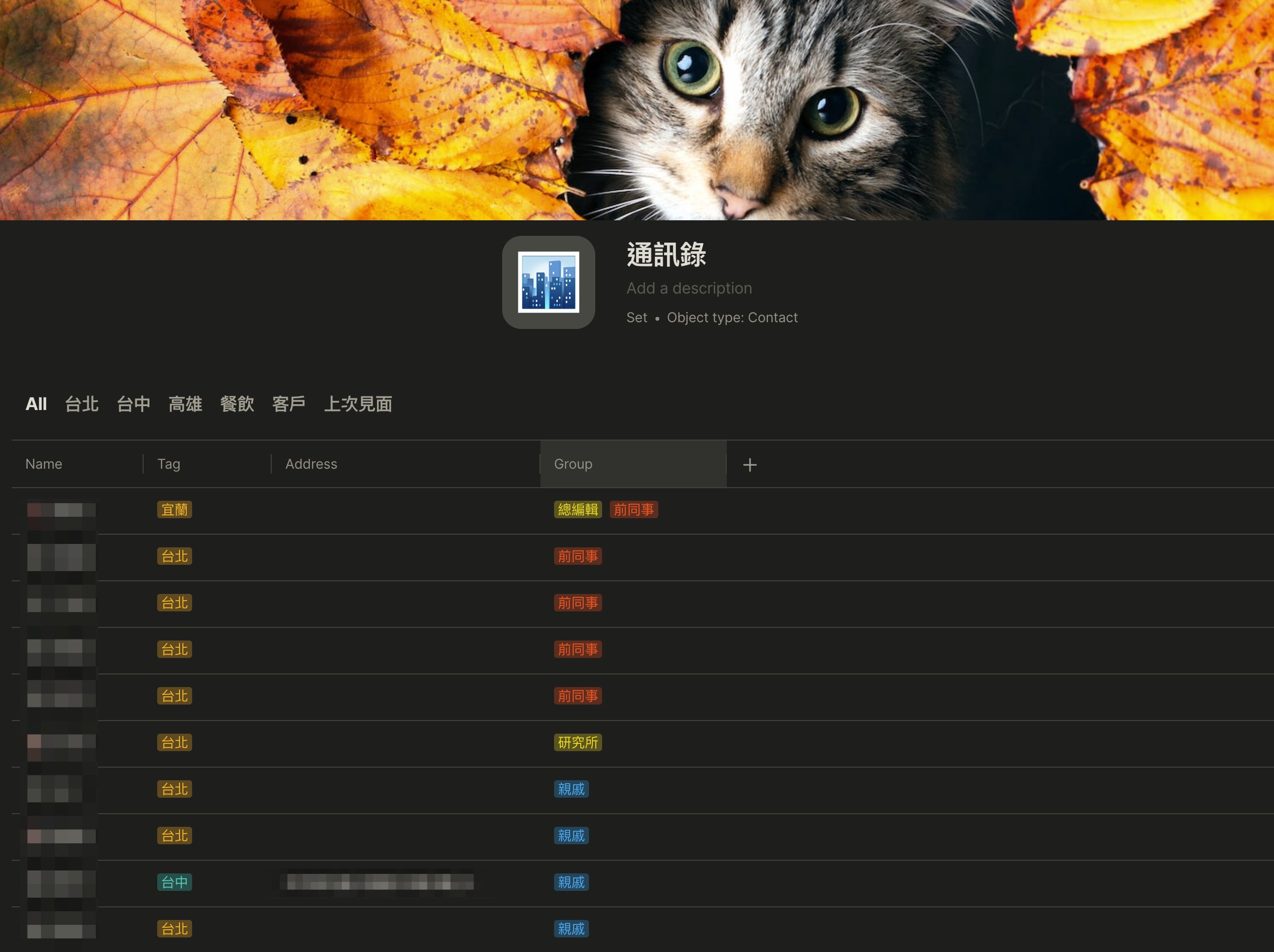Switch to the 台北 view tab
1274x952 pixels.
82,404
